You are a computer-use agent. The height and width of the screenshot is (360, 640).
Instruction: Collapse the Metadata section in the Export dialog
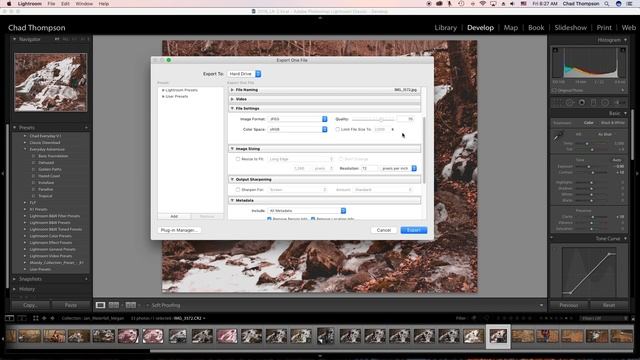(x=232, y=200)
